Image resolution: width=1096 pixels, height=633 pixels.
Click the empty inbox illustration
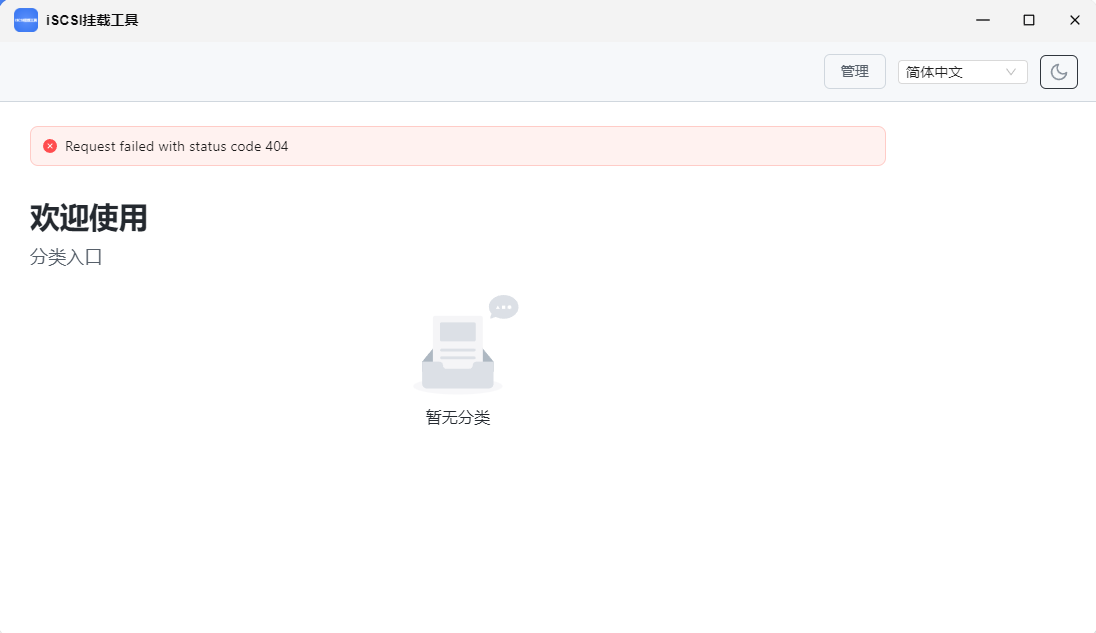pyautogui.click(x=466, y=344)
